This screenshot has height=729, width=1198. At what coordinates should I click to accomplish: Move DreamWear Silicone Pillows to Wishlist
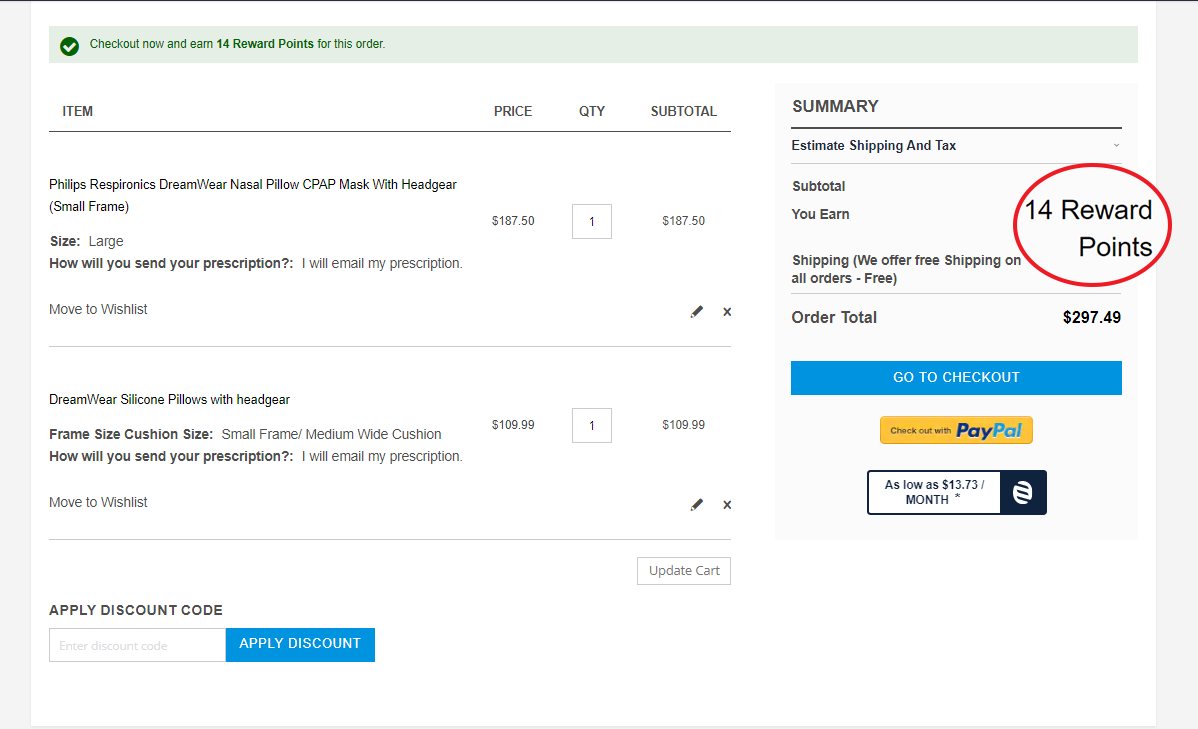click(98, 502)
